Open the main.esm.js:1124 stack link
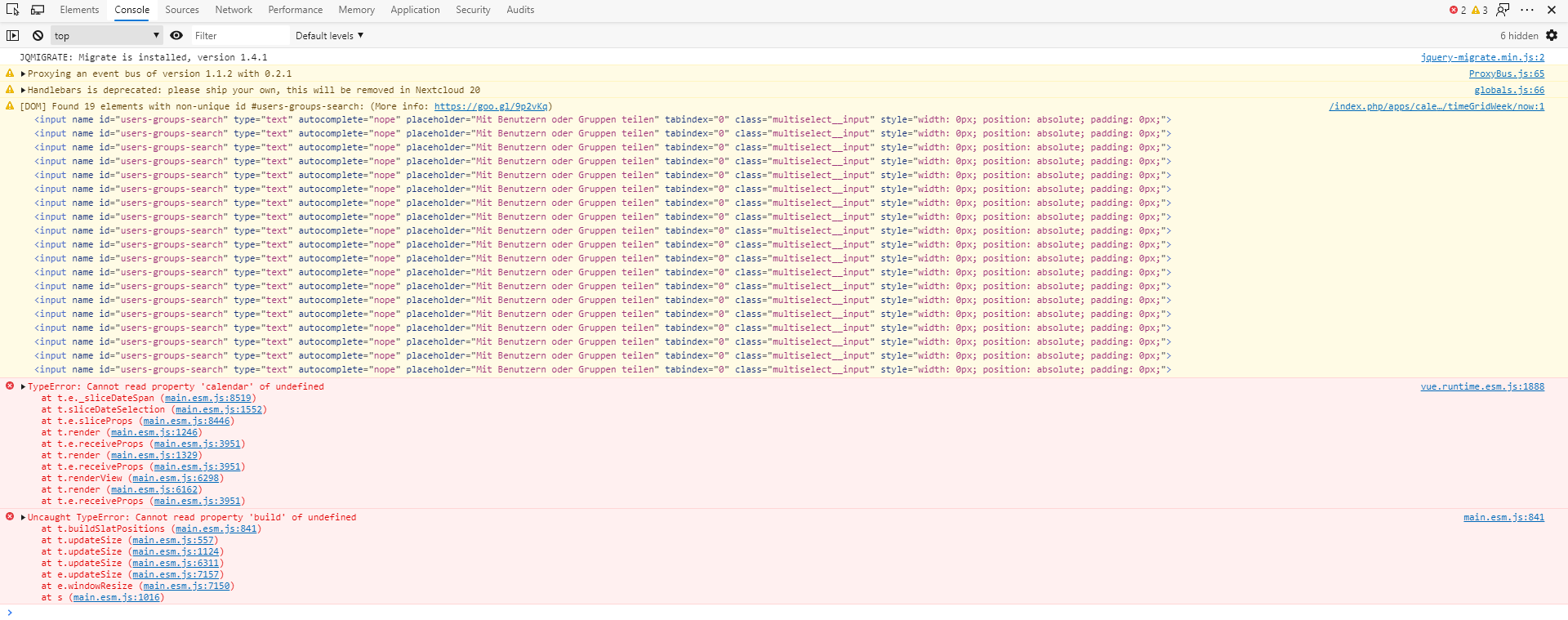Image resolution: width=1568 pixels, height=620 pixels. [x=176, y=551]
